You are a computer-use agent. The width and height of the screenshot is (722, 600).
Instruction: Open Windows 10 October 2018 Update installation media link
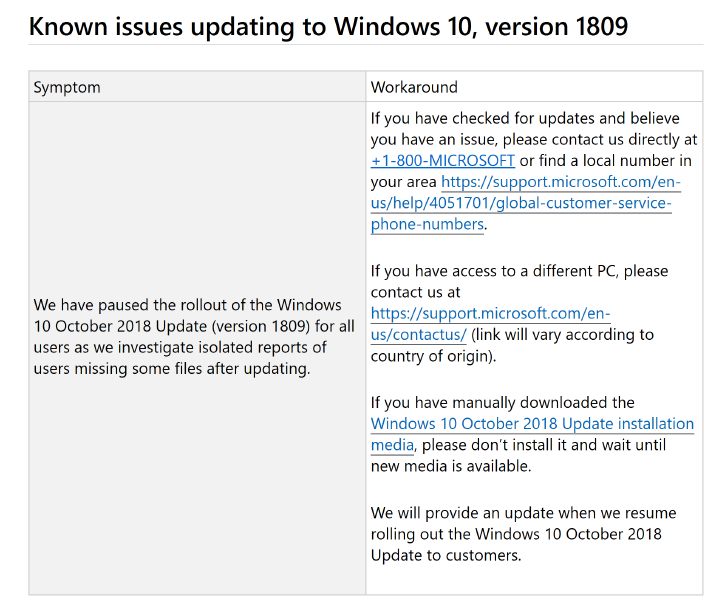pos(532,434)
